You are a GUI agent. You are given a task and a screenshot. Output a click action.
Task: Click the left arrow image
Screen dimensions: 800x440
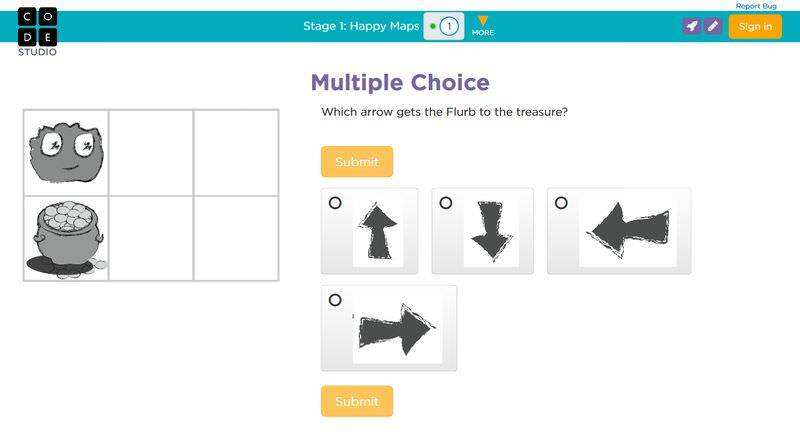(x=627, y=232)
